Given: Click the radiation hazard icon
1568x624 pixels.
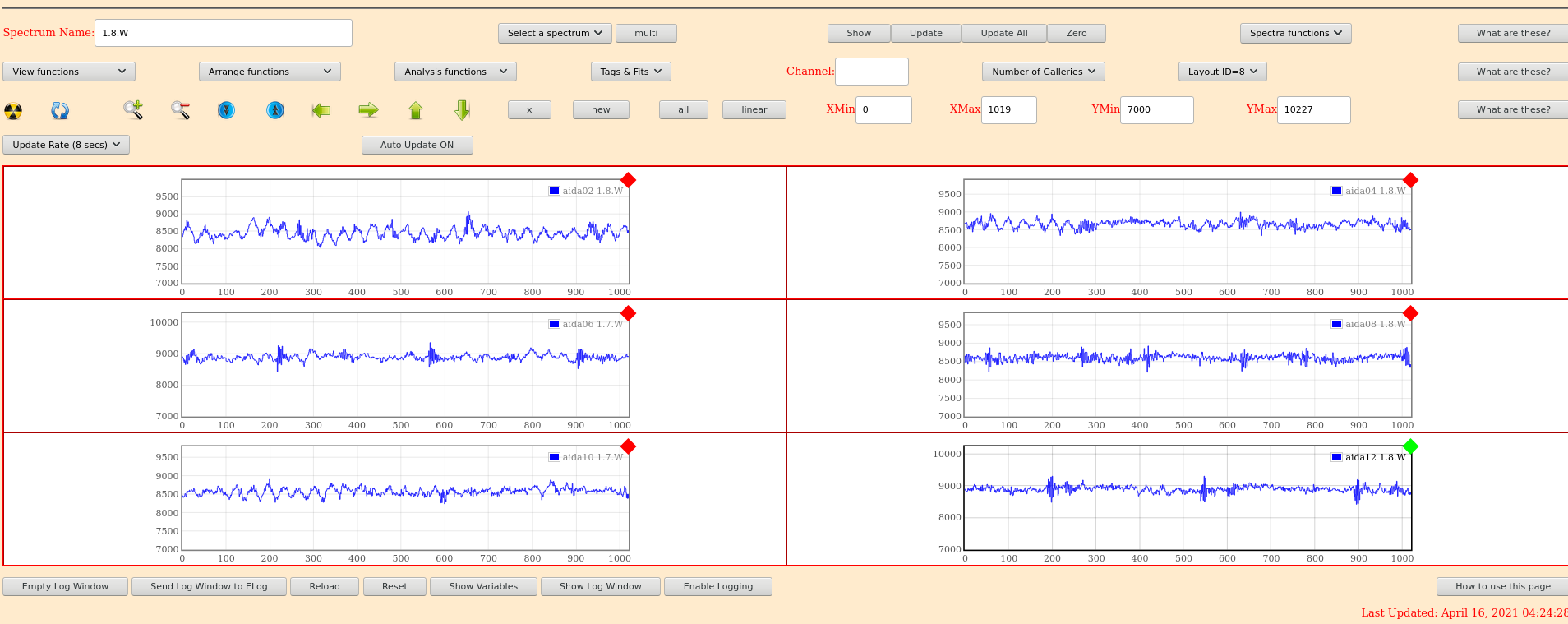Looking at the screenshot, I should [x=13, y=110].
